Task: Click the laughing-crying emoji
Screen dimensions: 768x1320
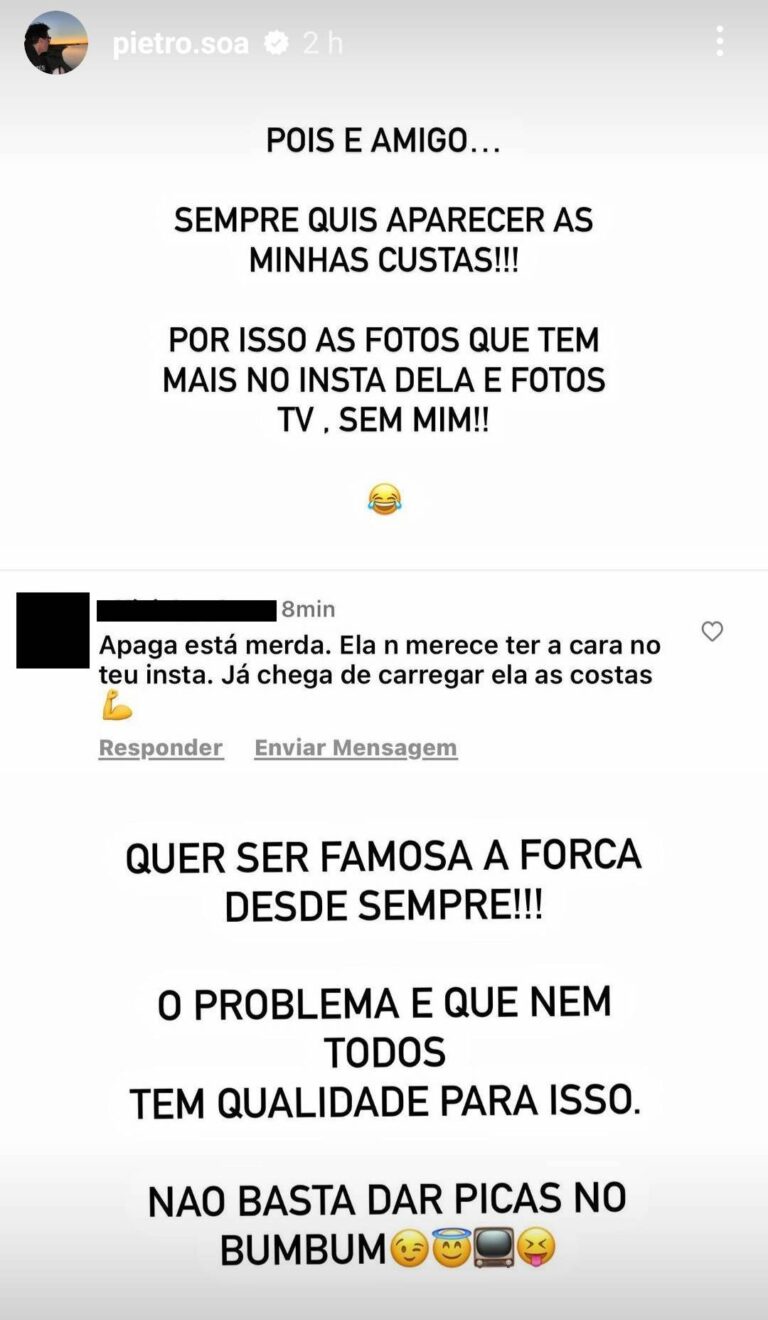Action: point(384,498)
